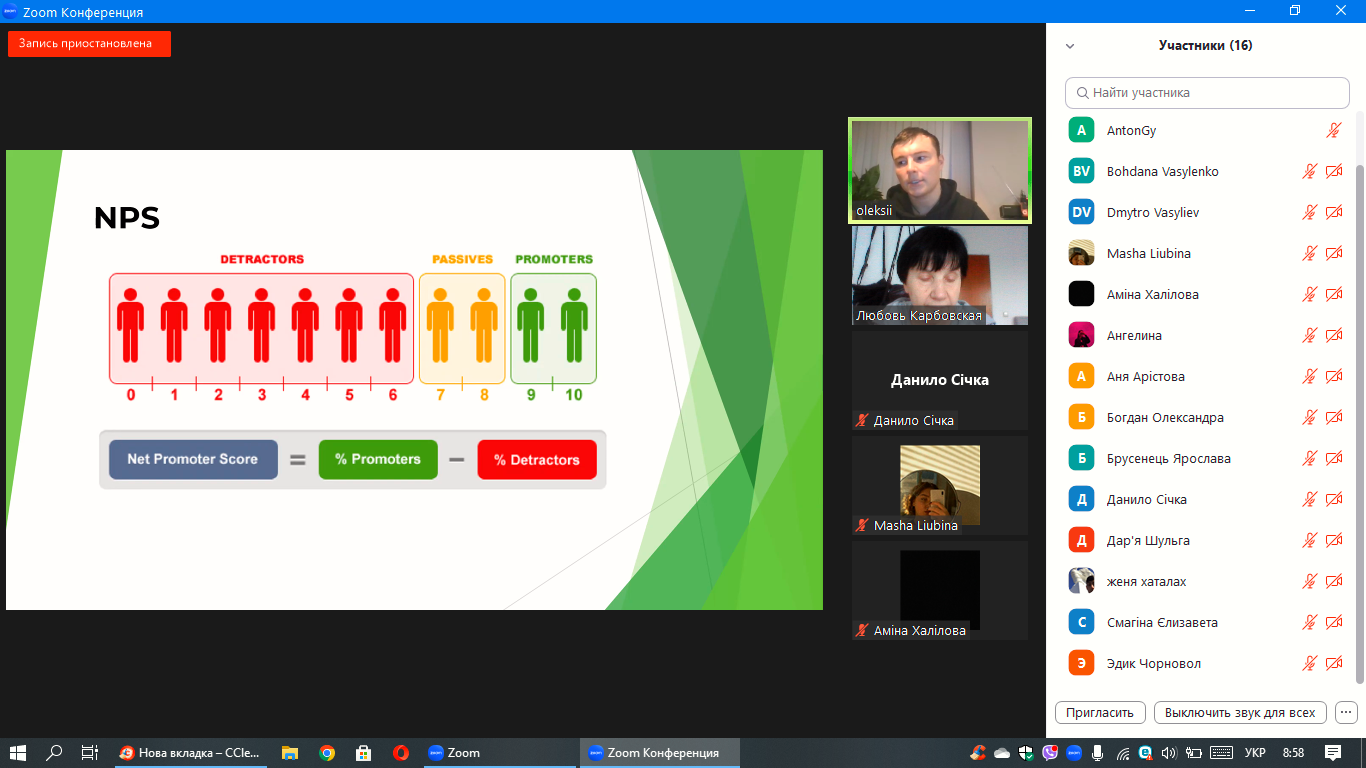Click Dmytro Vasyliev's DV avatar
Image resolution: width=1366 pixels, height=768 pixels.
tap(1081, 212)
